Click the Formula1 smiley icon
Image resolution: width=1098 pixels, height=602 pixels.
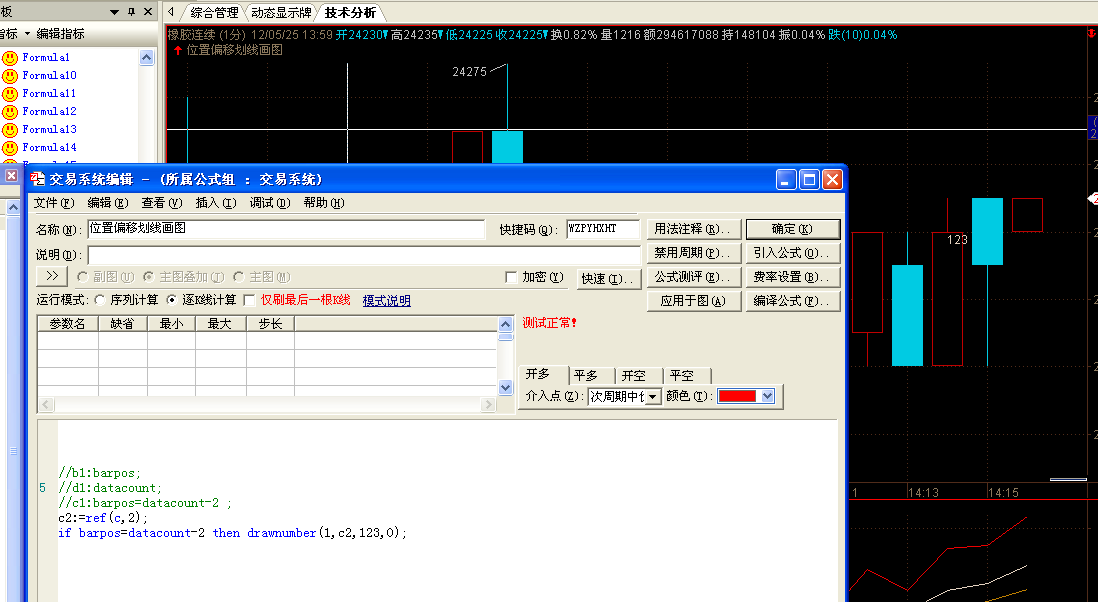pos(10,58)
